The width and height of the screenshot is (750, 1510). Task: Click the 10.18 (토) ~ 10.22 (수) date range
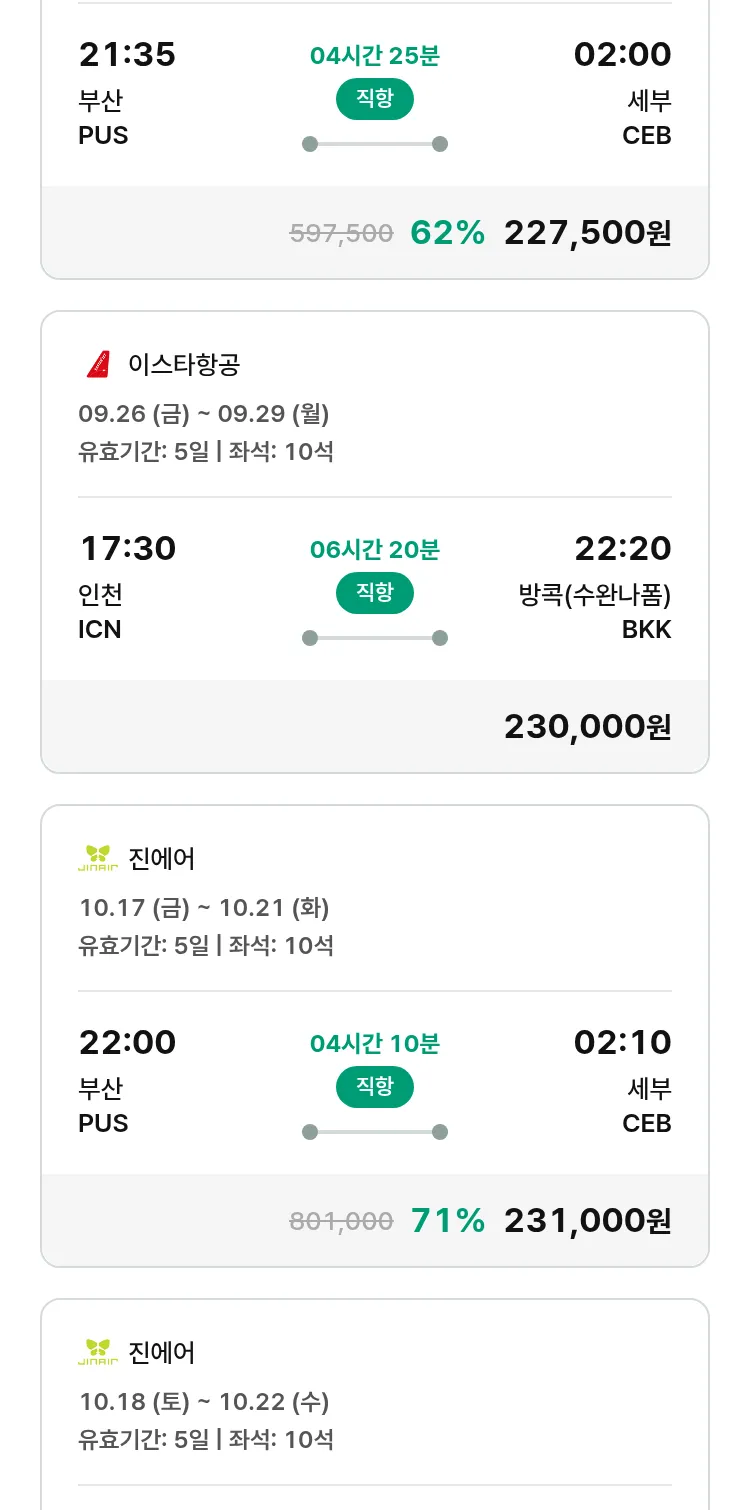204,1402
